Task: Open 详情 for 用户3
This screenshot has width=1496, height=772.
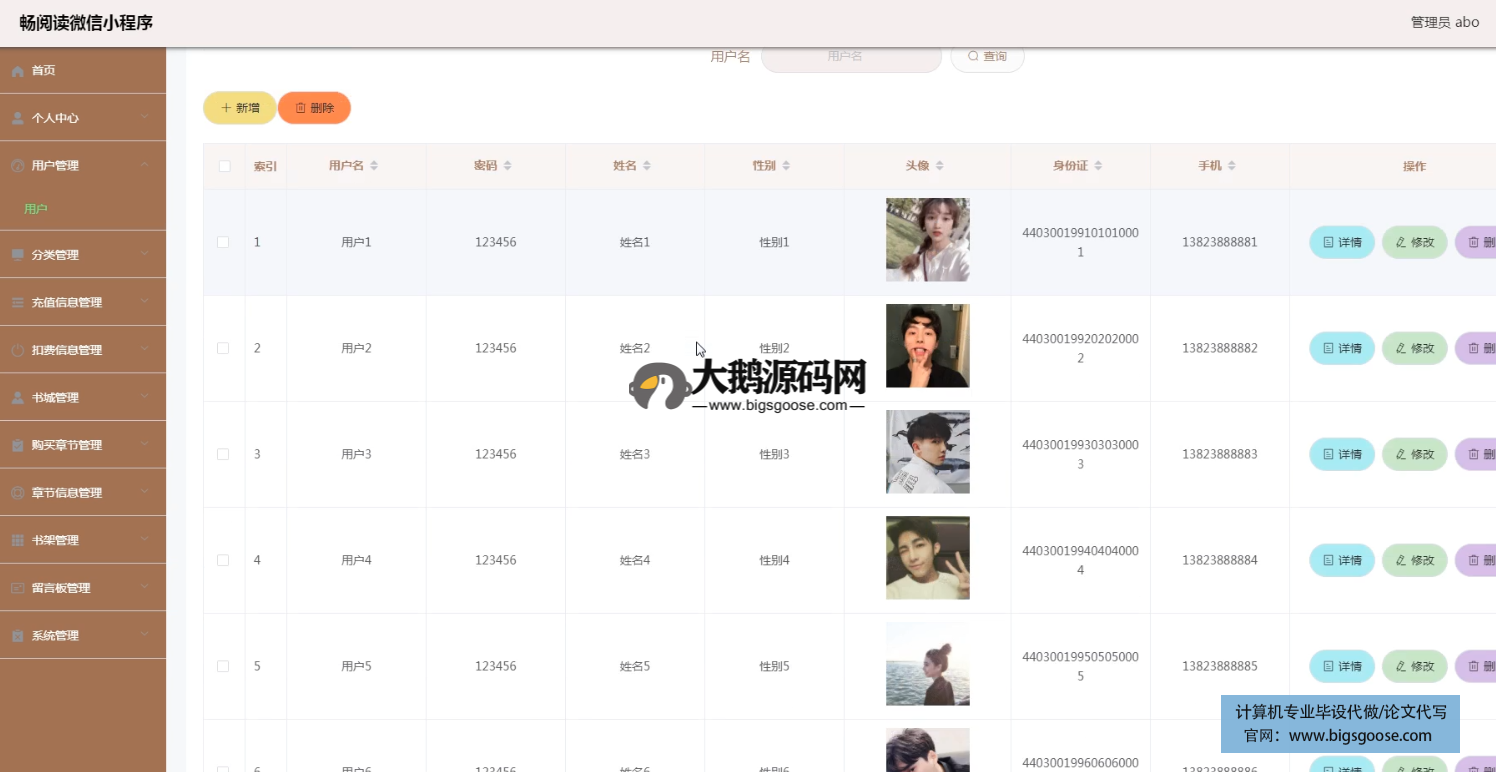Action: click(x=1342, y=454)
